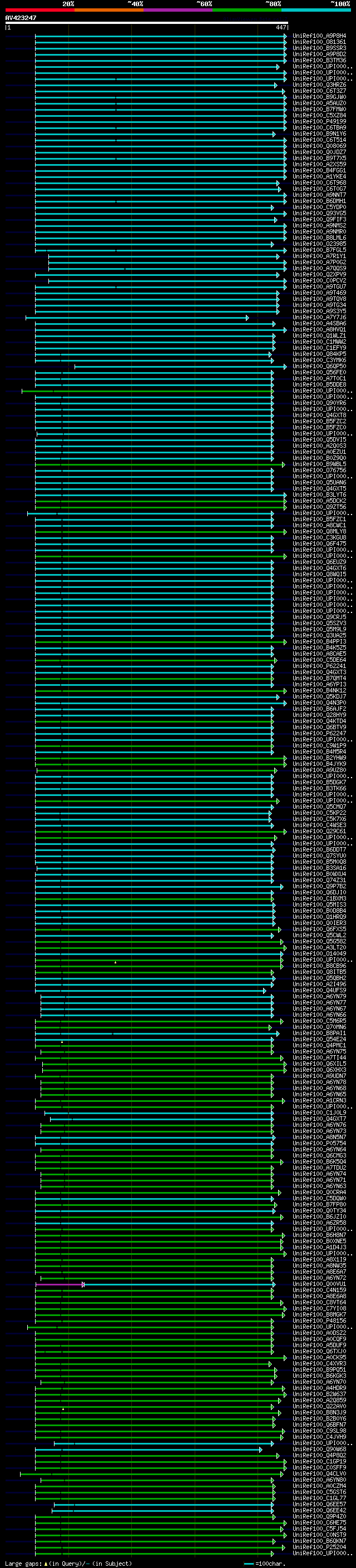Select hit label UniRef100_A5AUZ0
This screenshot has width=356, height=1568.
click(319, 103)
